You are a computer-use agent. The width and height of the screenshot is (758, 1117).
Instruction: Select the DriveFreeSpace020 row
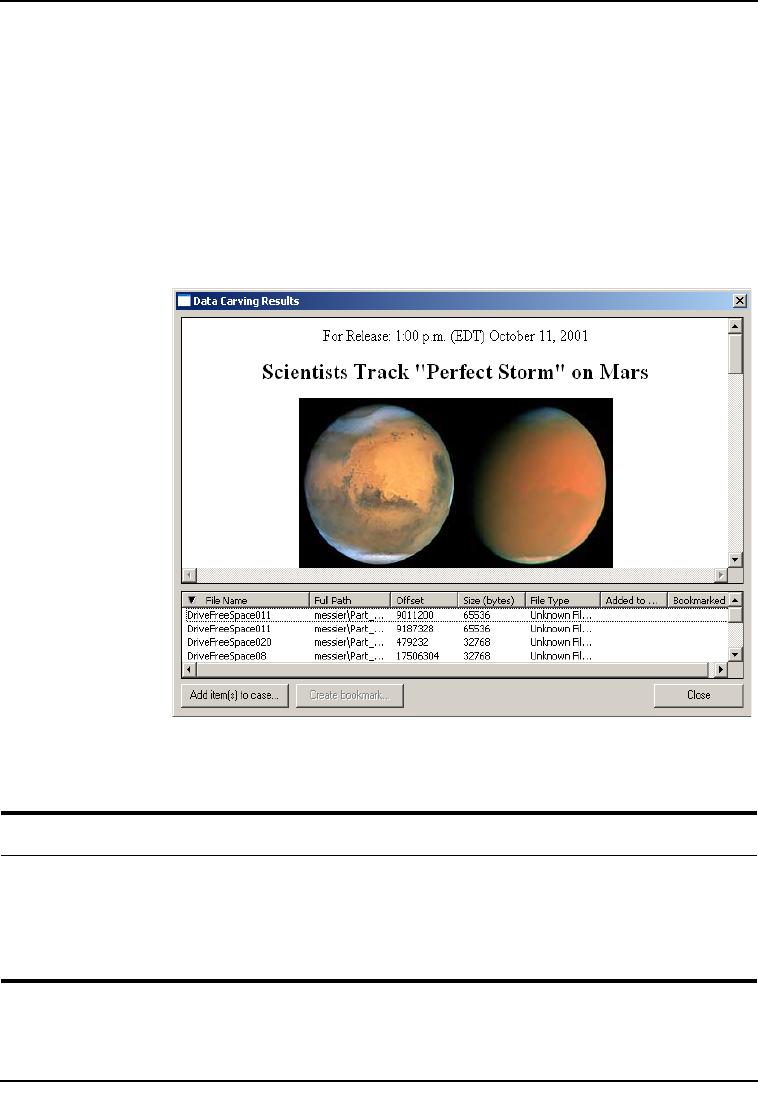point(456,642)
